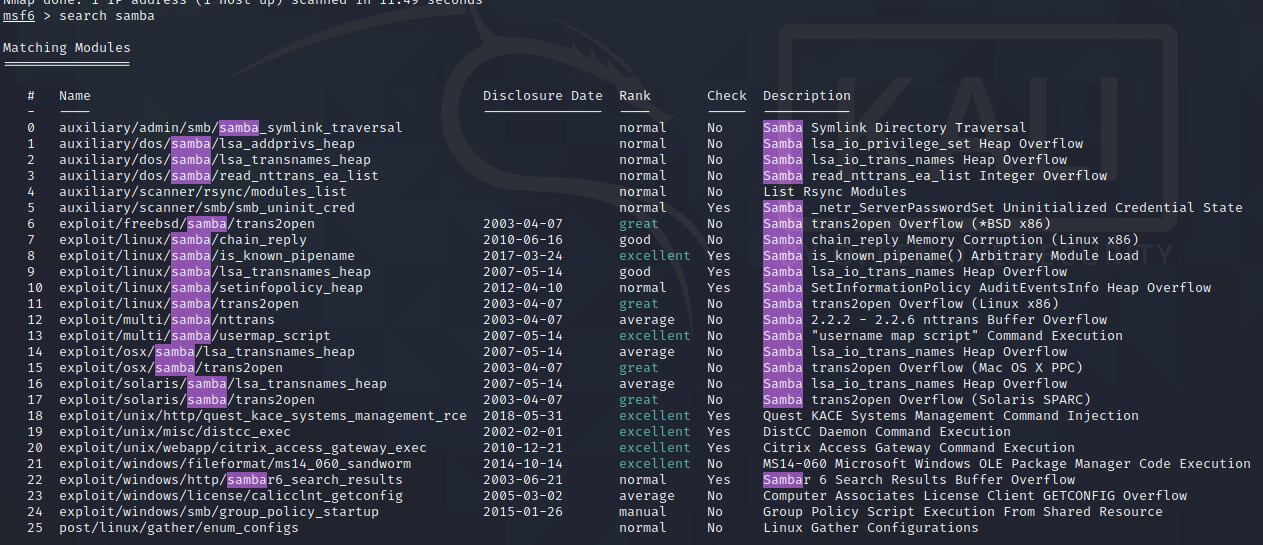The width and height of the screenshot is (1263, 545).
Task: Click 'Group Policy Script Execution From Shared Resource'
Action: [963, 512]
